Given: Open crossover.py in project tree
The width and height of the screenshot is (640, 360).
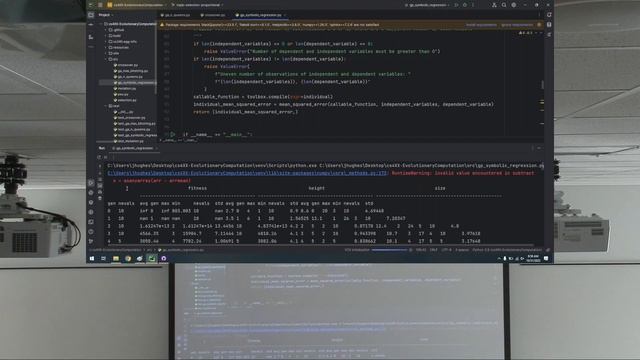Looking at the screenshot, I should (x=127, y=65).
